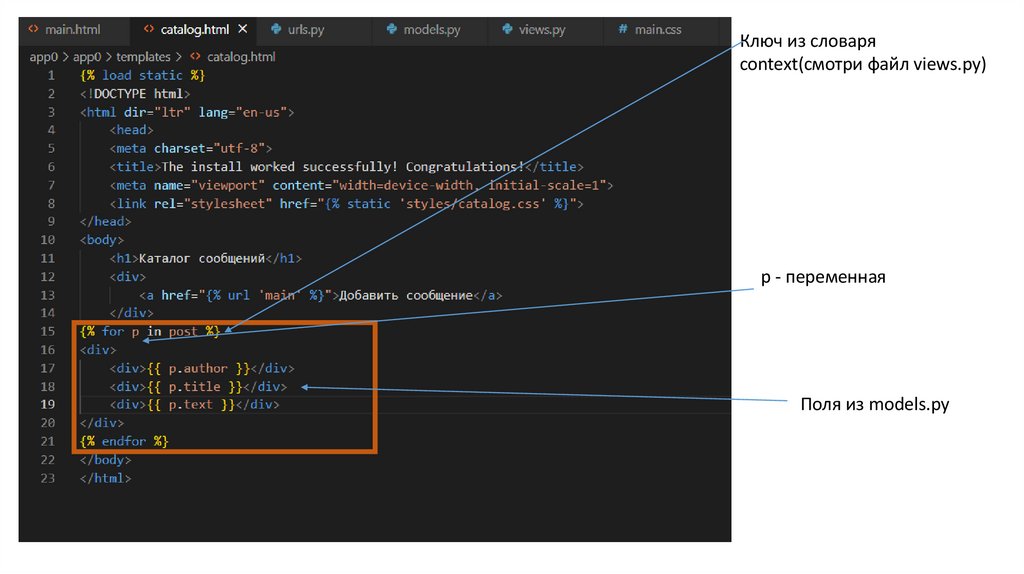Click the second app0 breadcrumb segment
1024x574 pixels.
pyautogui.click(x=87, y=57)
